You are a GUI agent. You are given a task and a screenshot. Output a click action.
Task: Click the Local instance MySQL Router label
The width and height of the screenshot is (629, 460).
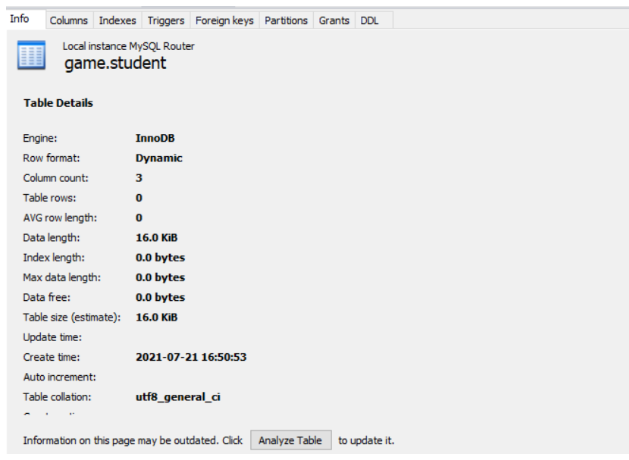[x=128, y=46]
